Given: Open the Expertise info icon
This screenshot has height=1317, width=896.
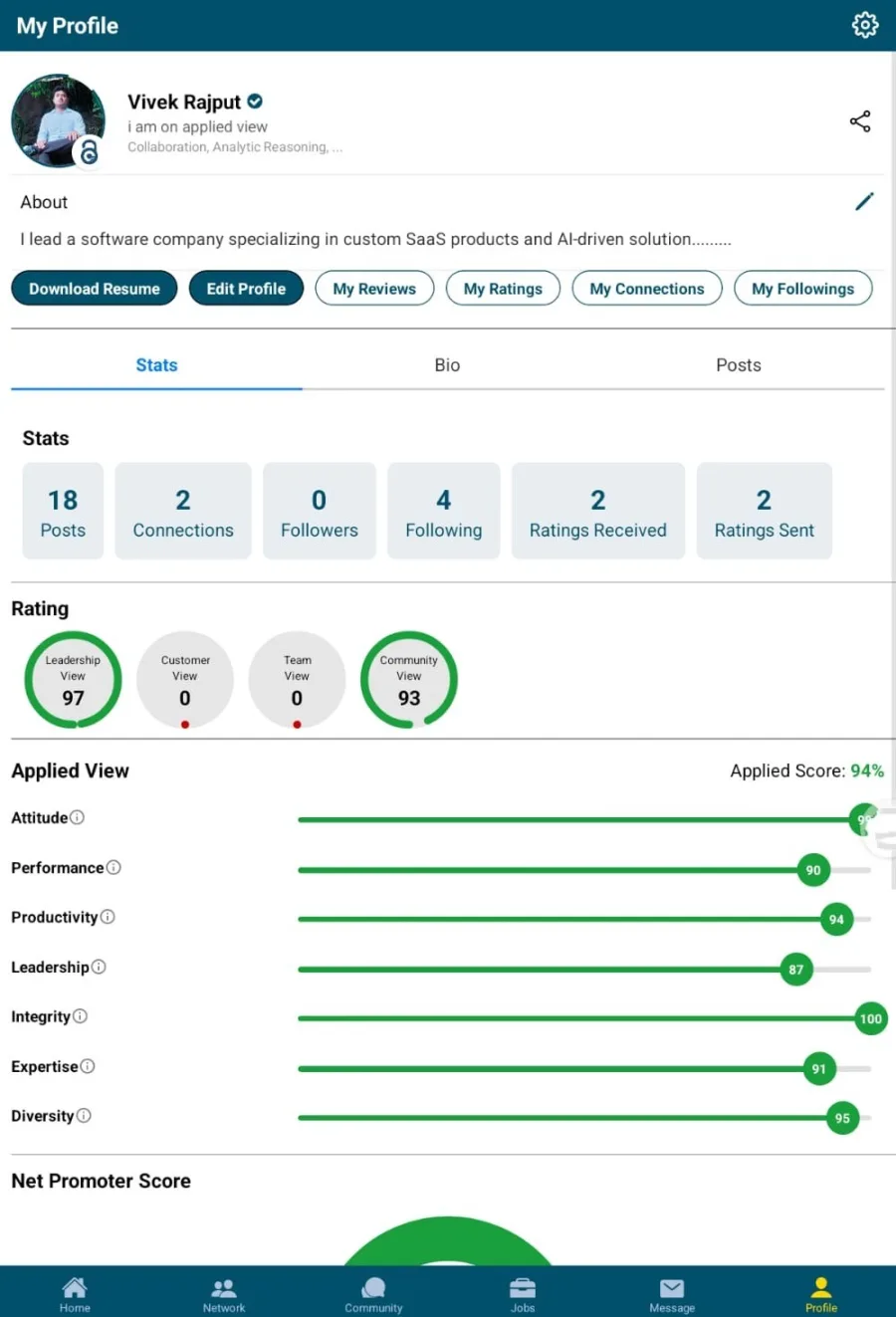Looking at the screenshot, I should (88, 1066).
